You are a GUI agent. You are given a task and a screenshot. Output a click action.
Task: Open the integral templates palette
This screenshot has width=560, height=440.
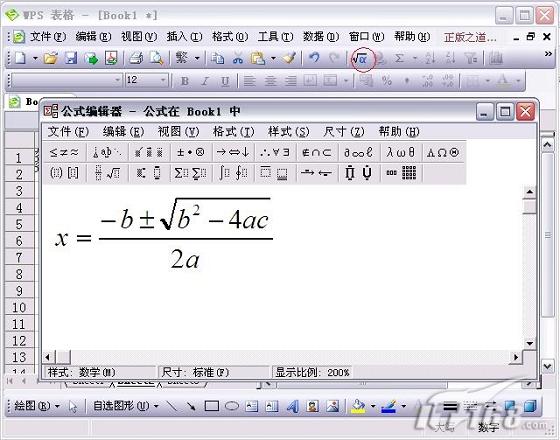(x=233, y=173)
